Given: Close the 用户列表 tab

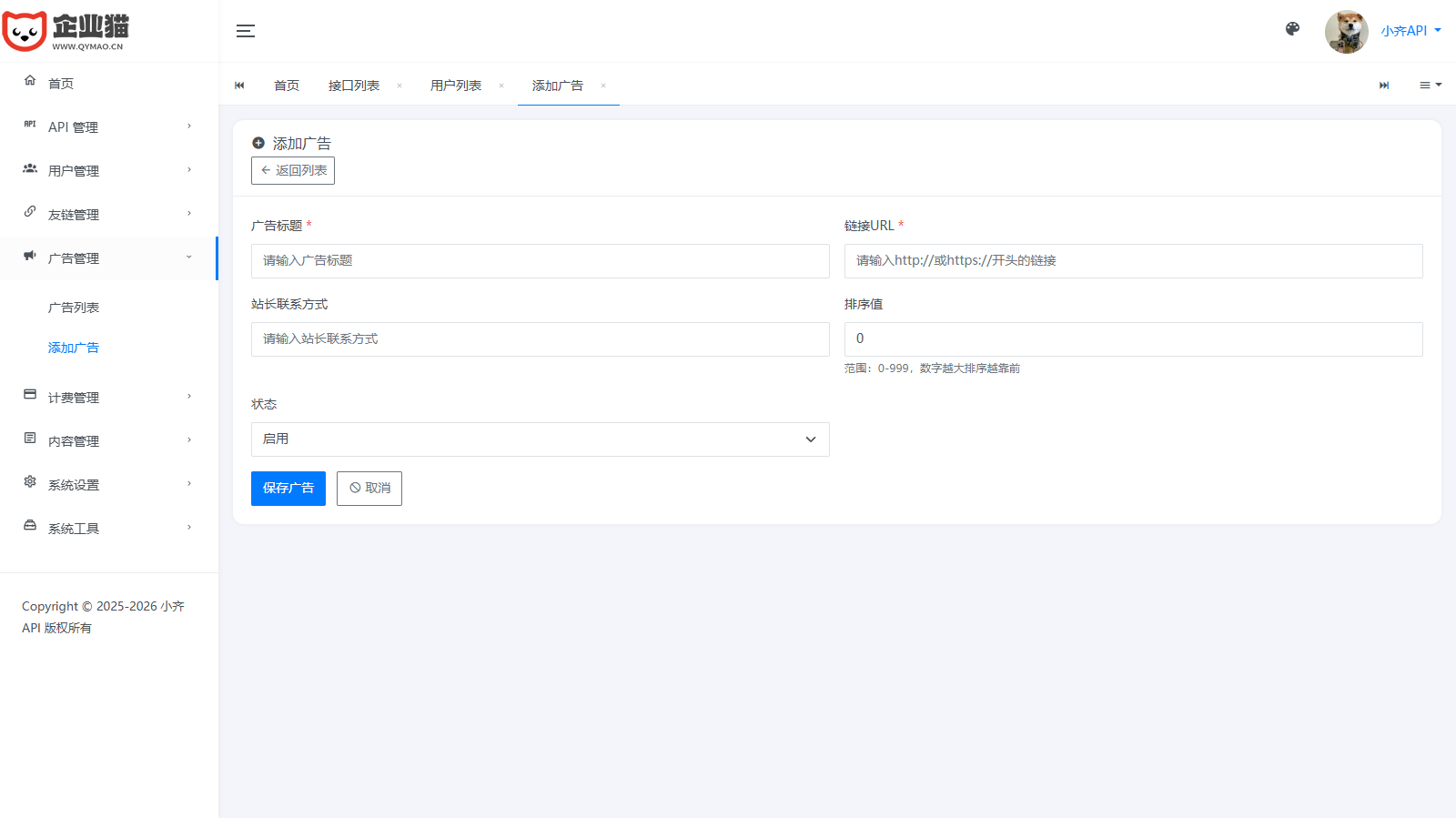Looking at the screenshot, I should (x=501, y=86).
